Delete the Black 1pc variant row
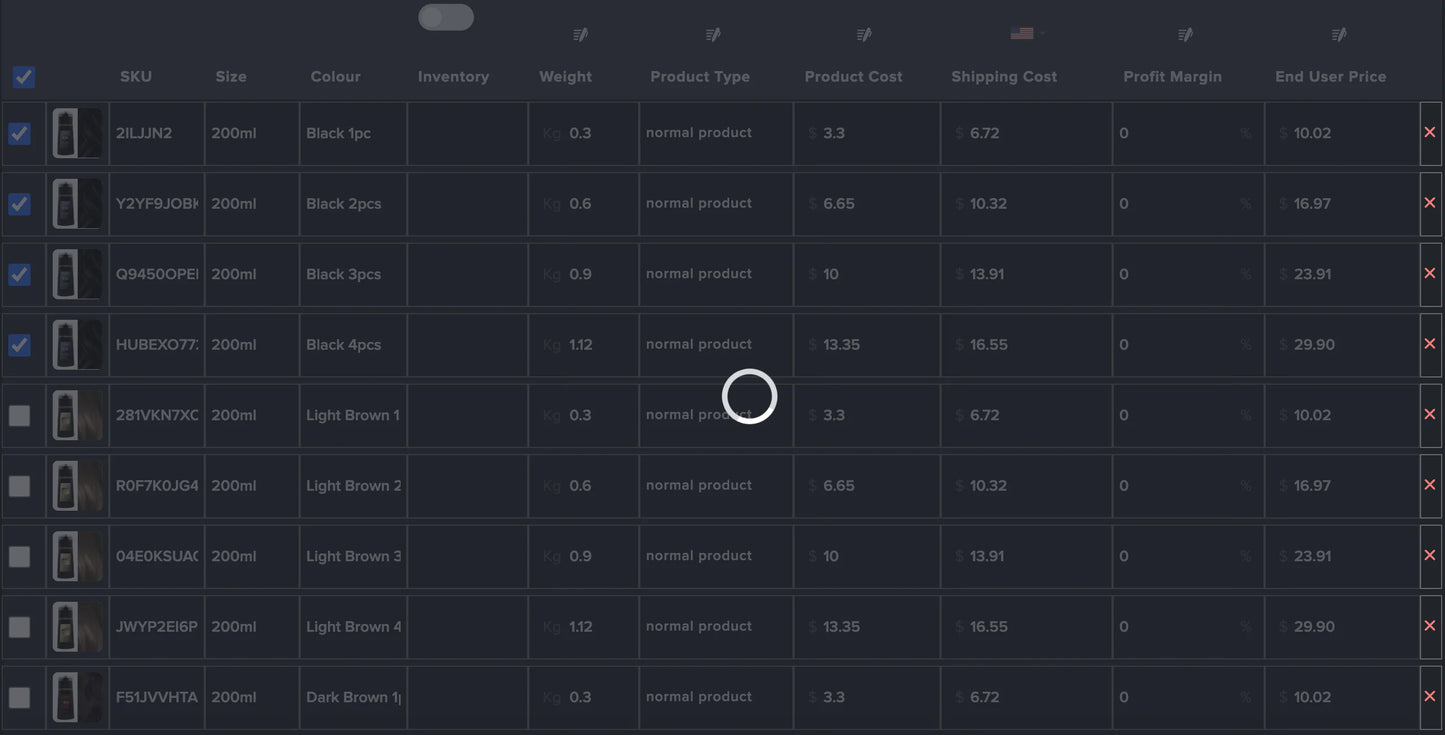 tap(1430, 133)
